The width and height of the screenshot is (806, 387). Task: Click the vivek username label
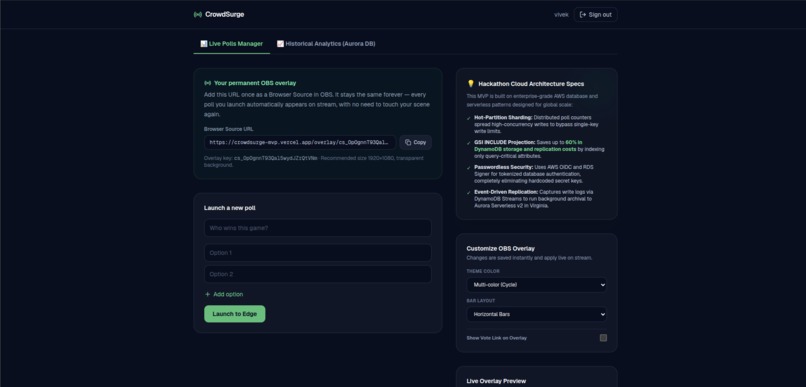pos(561,14)
